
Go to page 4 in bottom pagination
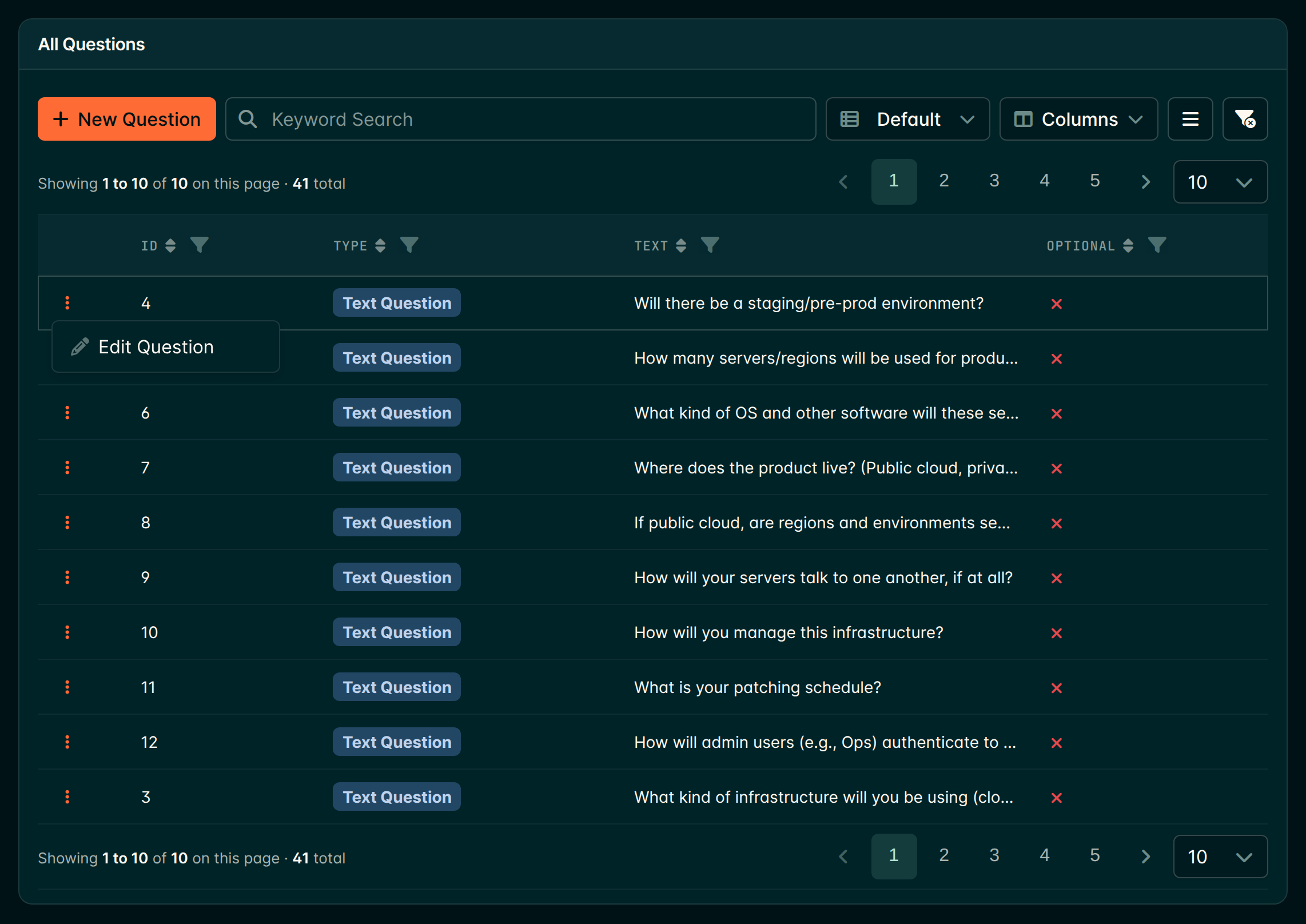point(1045,856)
